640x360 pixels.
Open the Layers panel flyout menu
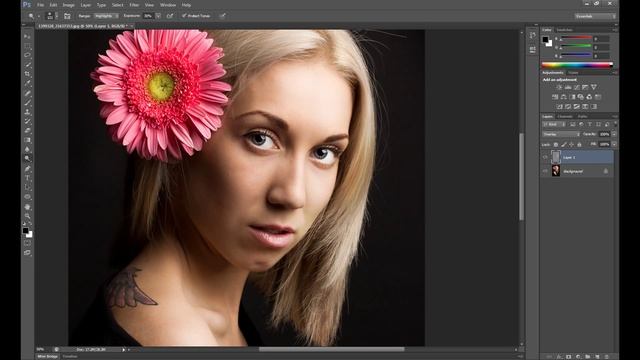coord(615,117)
